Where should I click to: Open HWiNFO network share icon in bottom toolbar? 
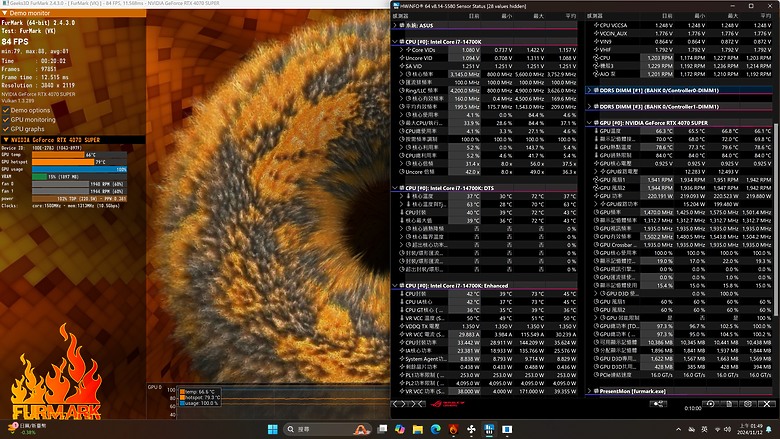tap(658, 404)
